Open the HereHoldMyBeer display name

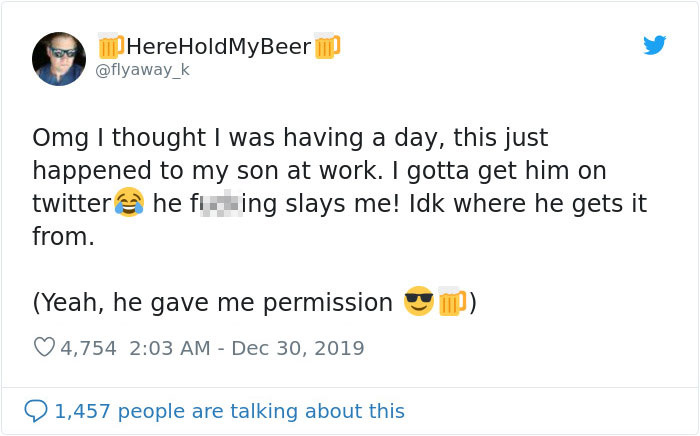click(x=218, y=46)
